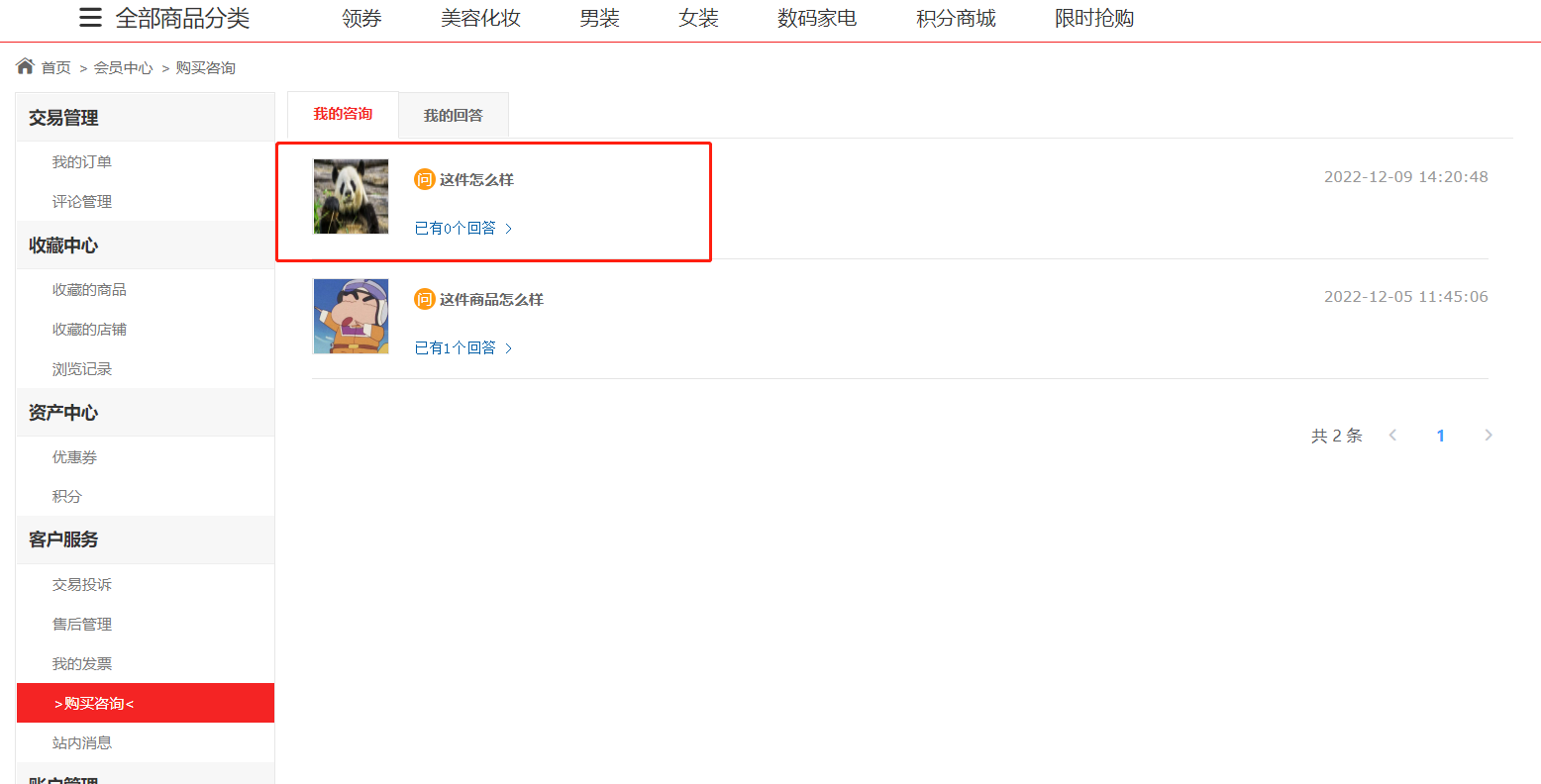Image resolution: width=1541 pixels, height=784 pixels.
Task: Open 限时抢购 in top navigation
Action: tap(1094, 18)
